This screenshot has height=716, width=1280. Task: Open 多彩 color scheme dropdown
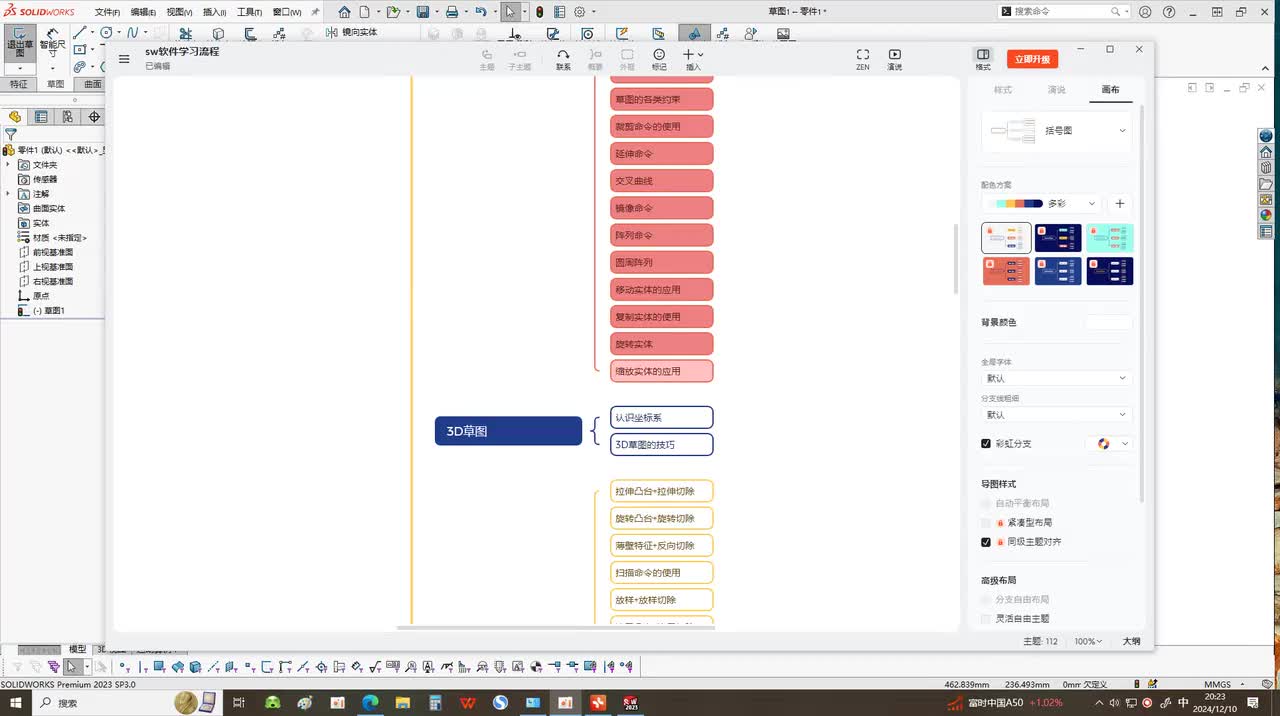tap(1041, 203)
